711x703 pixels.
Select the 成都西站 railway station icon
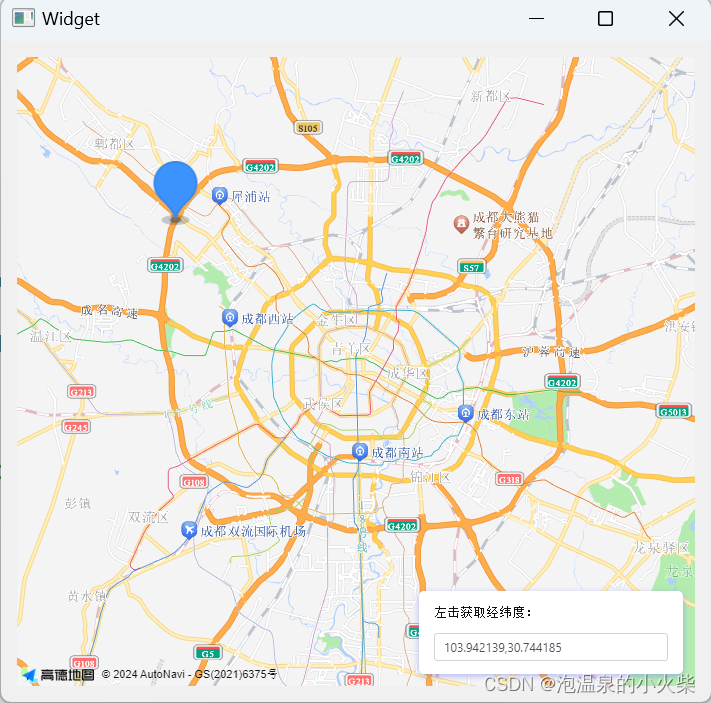[x=230, y=318]
